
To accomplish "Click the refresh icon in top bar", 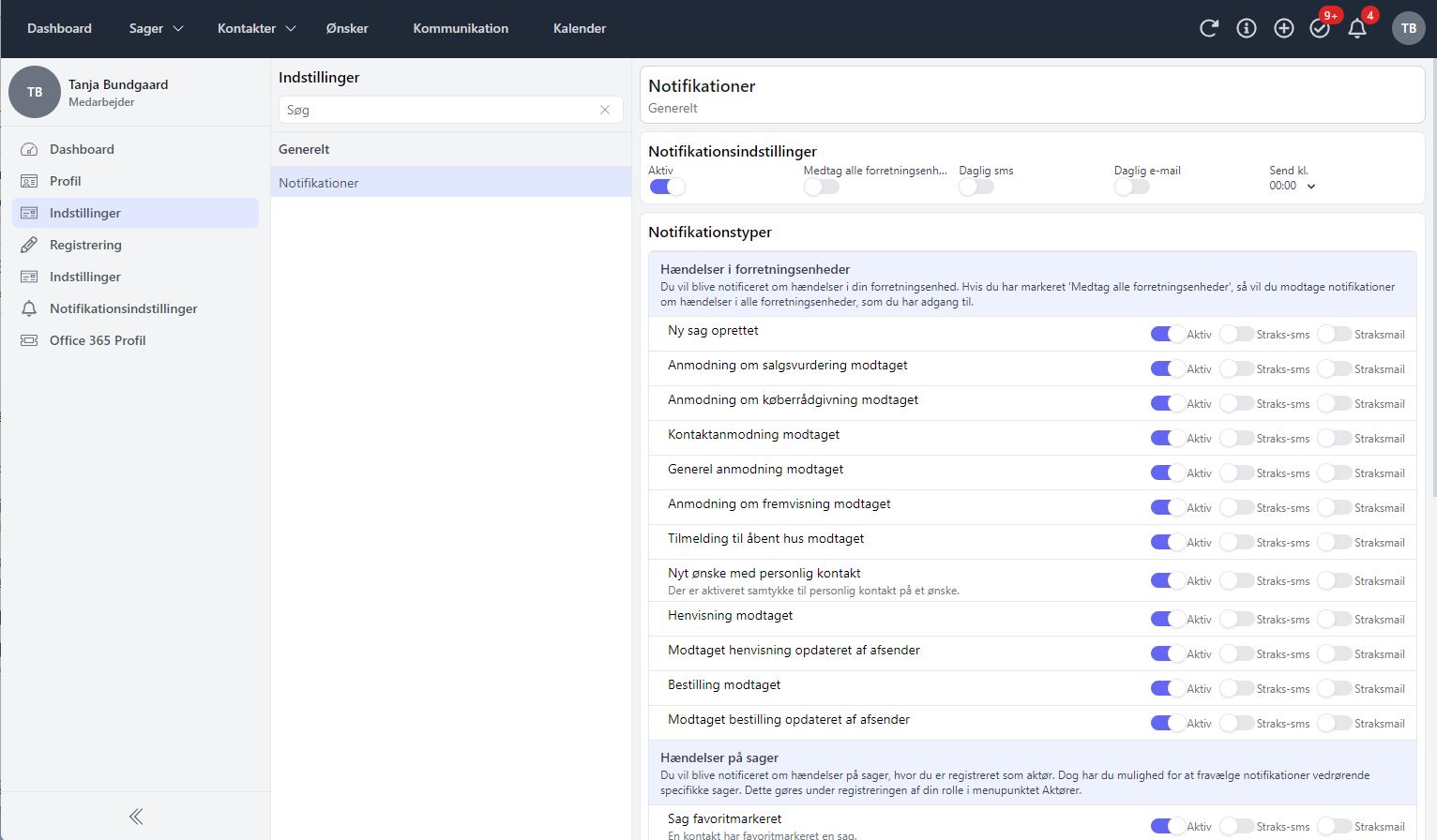I will click(1208, 28).
